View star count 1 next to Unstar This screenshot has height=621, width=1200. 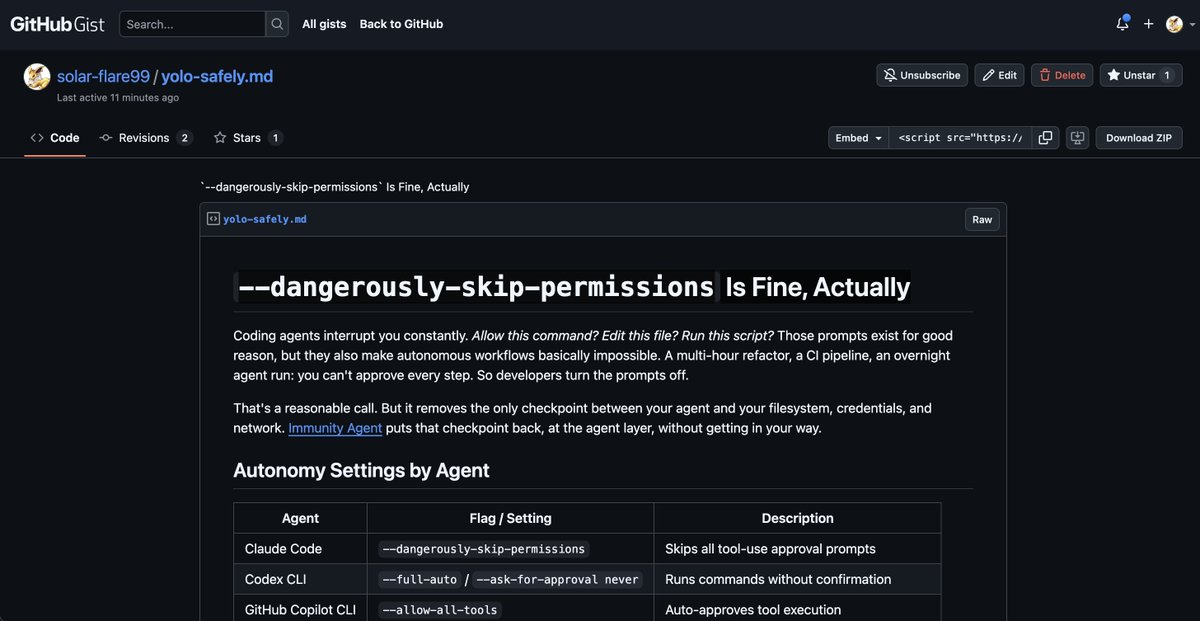click(x=1167, y=75)
